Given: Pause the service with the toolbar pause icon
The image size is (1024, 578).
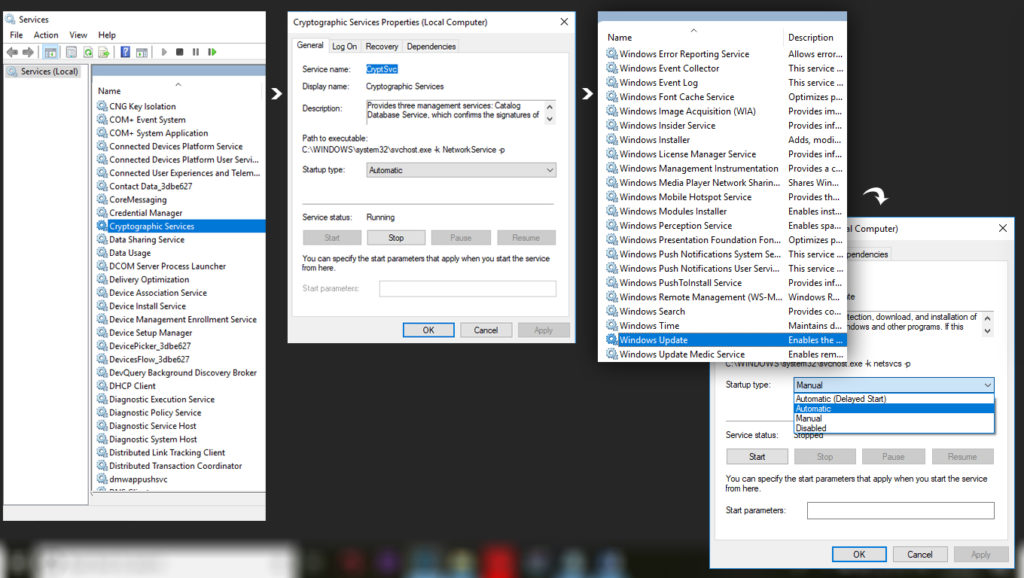Looking at the screenshot, I should click(x=196, y=51).
